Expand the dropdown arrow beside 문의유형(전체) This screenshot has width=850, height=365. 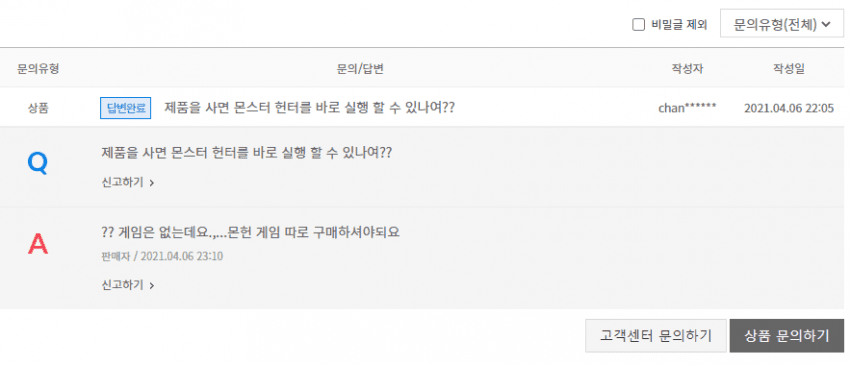[x=826, y=25]
